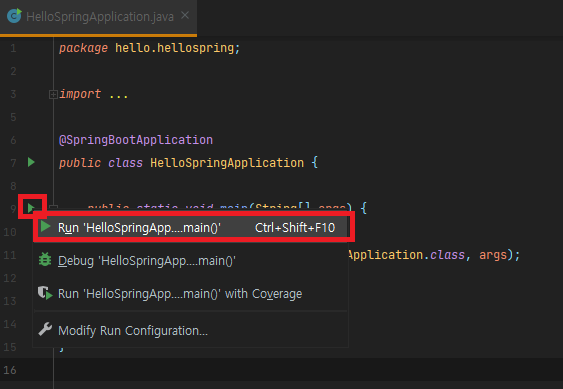Click the shield Coverage icon
The height and width of the screenshot is (389, 563).
point(45,293)
